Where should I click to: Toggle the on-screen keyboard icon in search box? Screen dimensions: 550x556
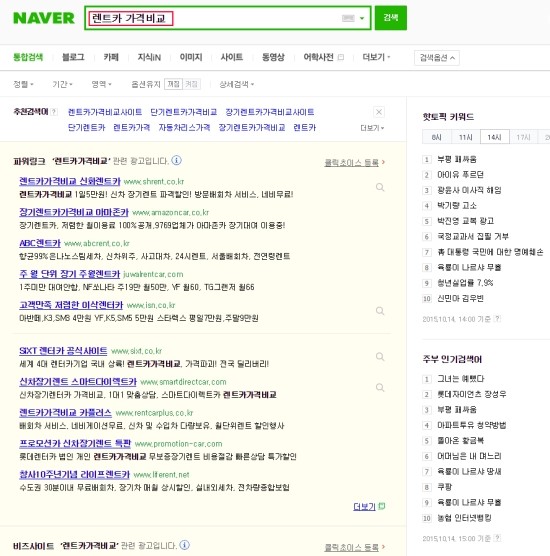click(348, 18)
